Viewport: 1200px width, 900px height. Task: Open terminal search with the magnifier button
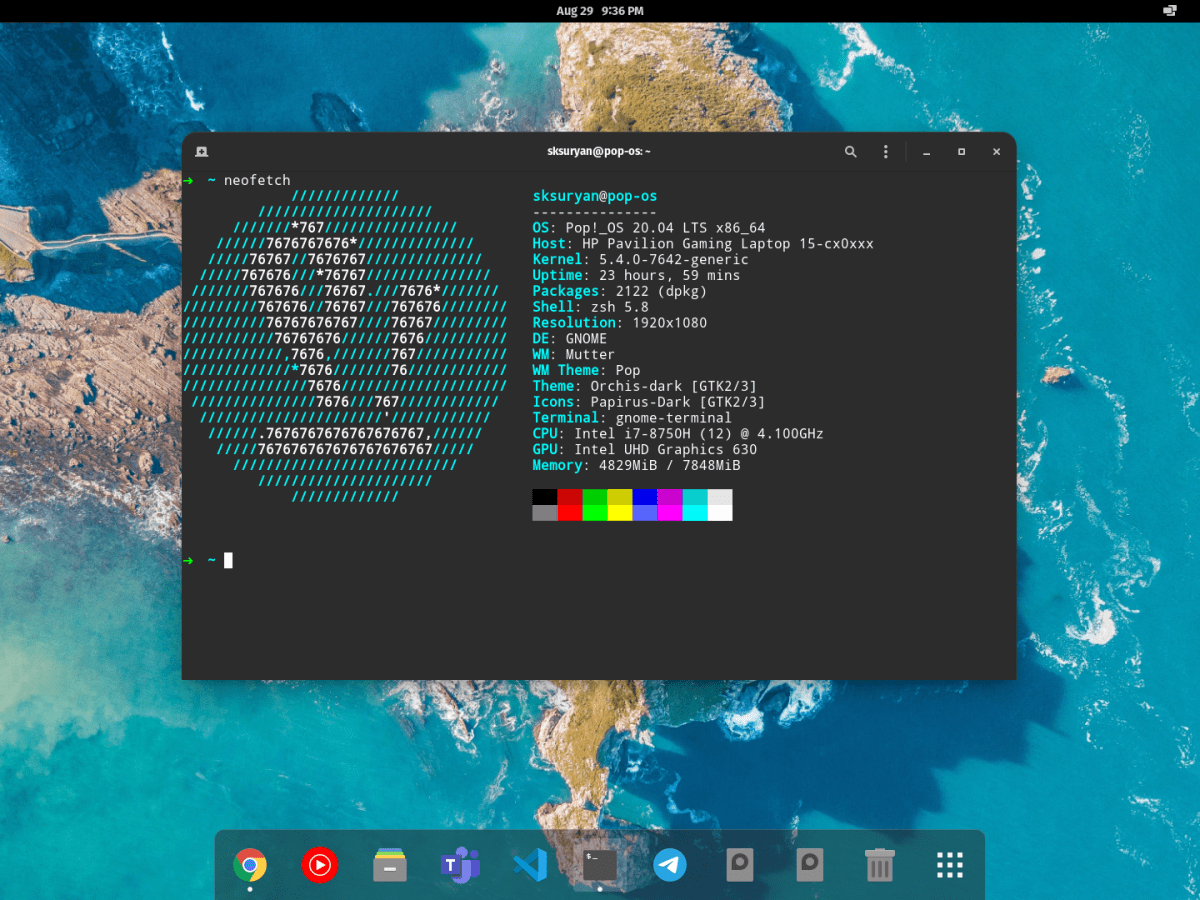(850, 151)
